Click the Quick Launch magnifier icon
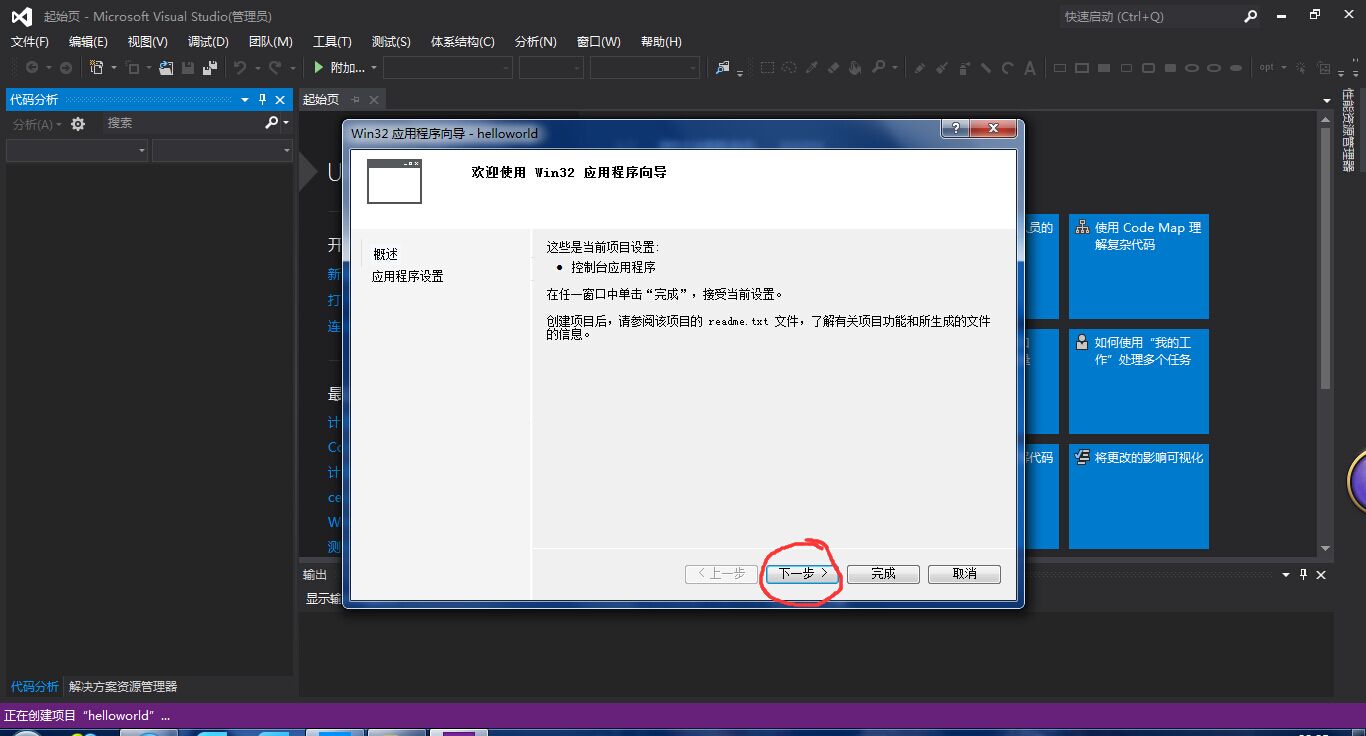The image size is (1366, 736). click(x=1251, y=16)
